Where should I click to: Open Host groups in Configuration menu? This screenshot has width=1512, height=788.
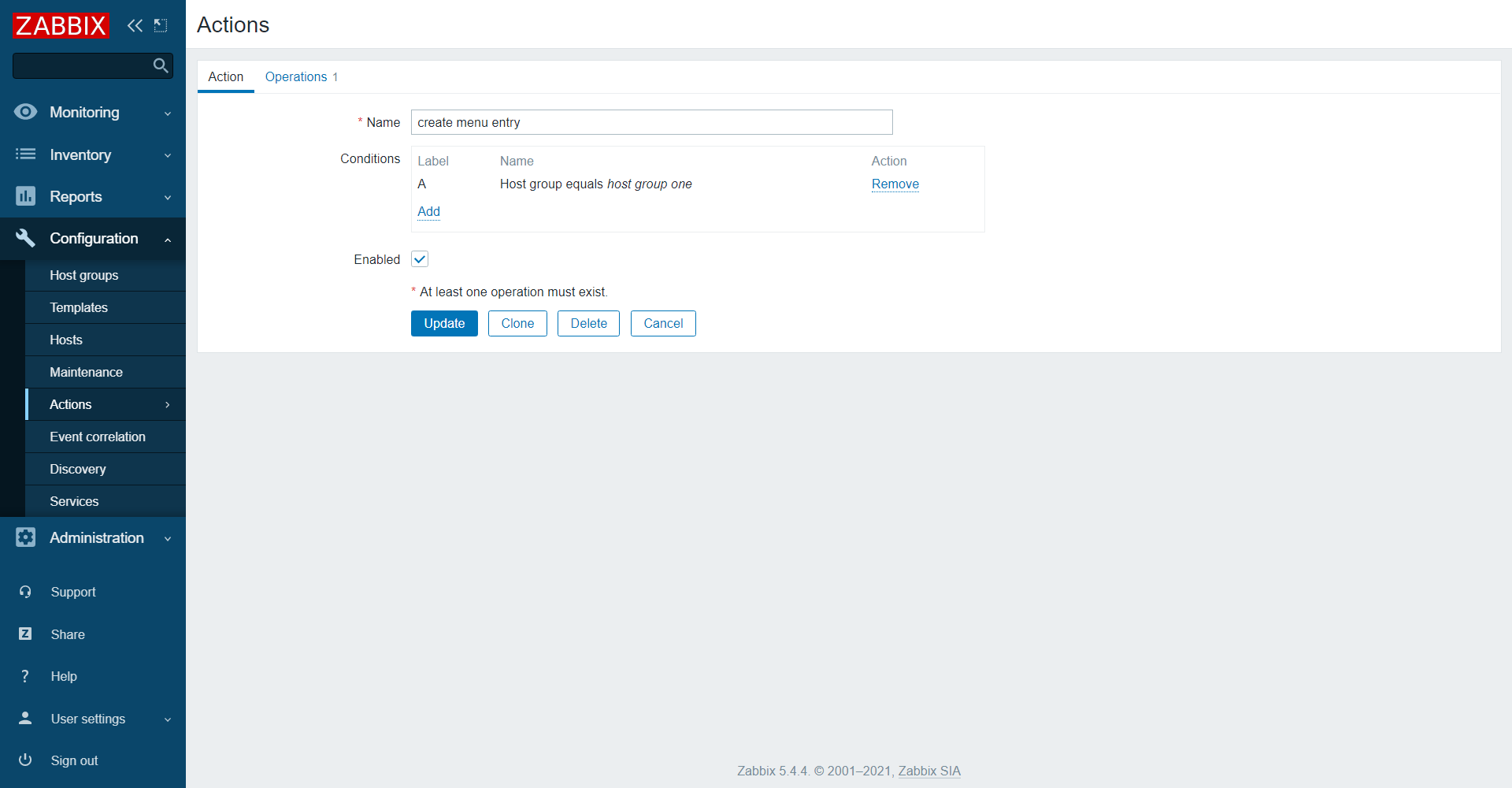point(84,275)
